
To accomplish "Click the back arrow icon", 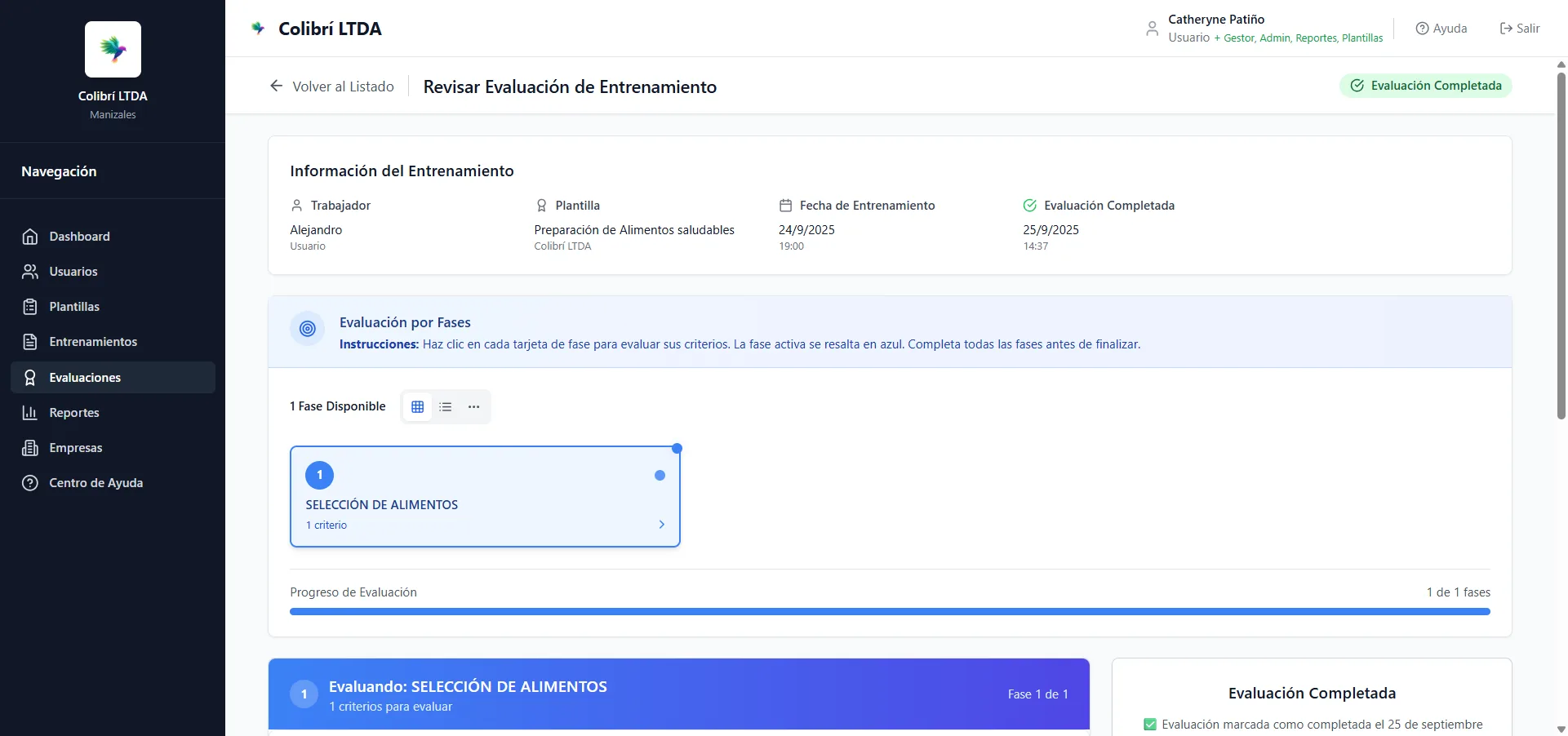I will (277, 86).
